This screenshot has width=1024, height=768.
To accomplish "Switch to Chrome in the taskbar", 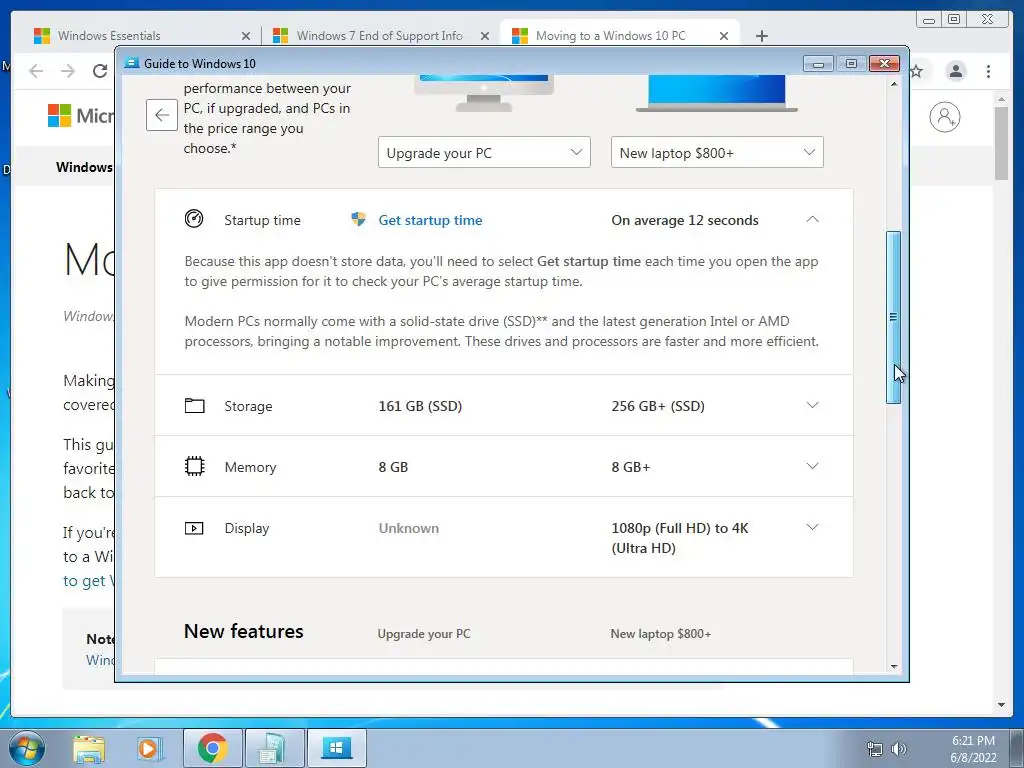I will point(213,748).
